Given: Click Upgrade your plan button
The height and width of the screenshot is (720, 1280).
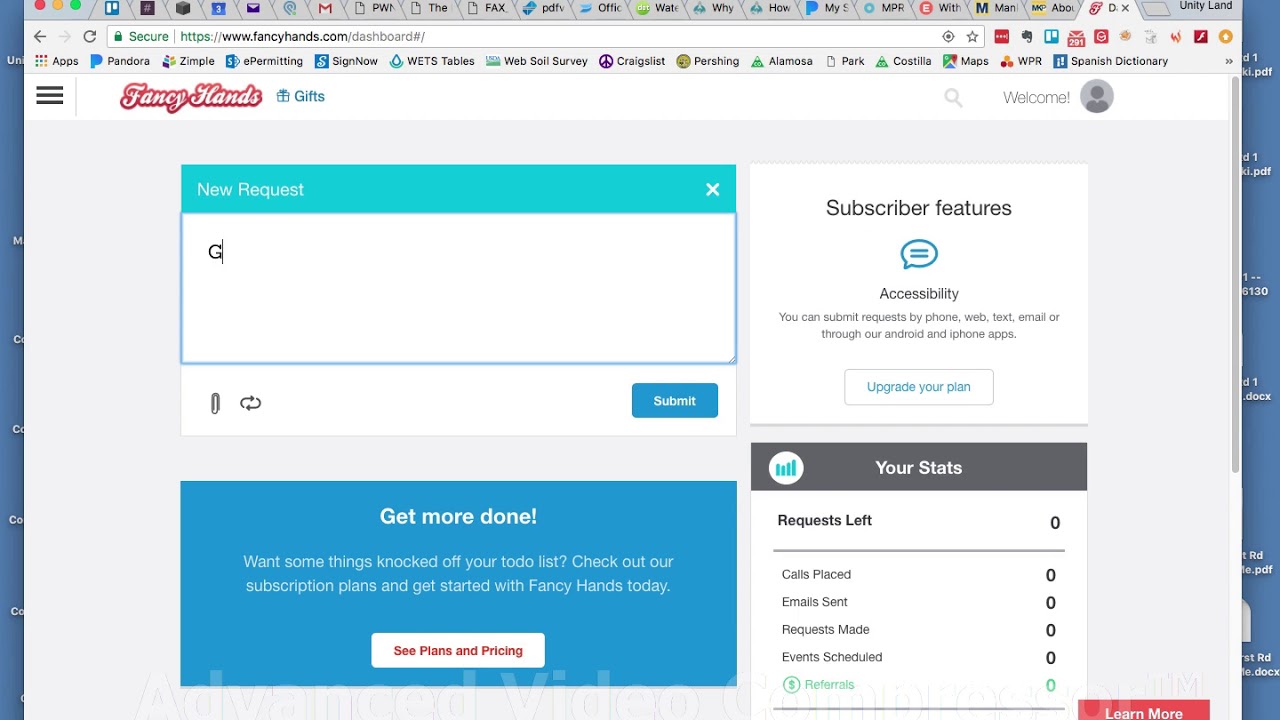Looking at the screenshot, I should click(x=919, y=387).
